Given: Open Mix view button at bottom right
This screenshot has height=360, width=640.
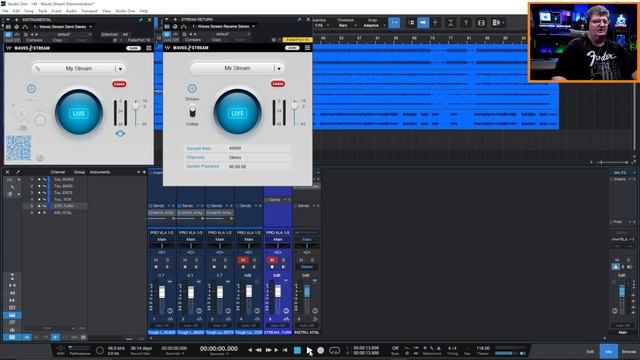Looking at the screenshot, I should 609,351.
